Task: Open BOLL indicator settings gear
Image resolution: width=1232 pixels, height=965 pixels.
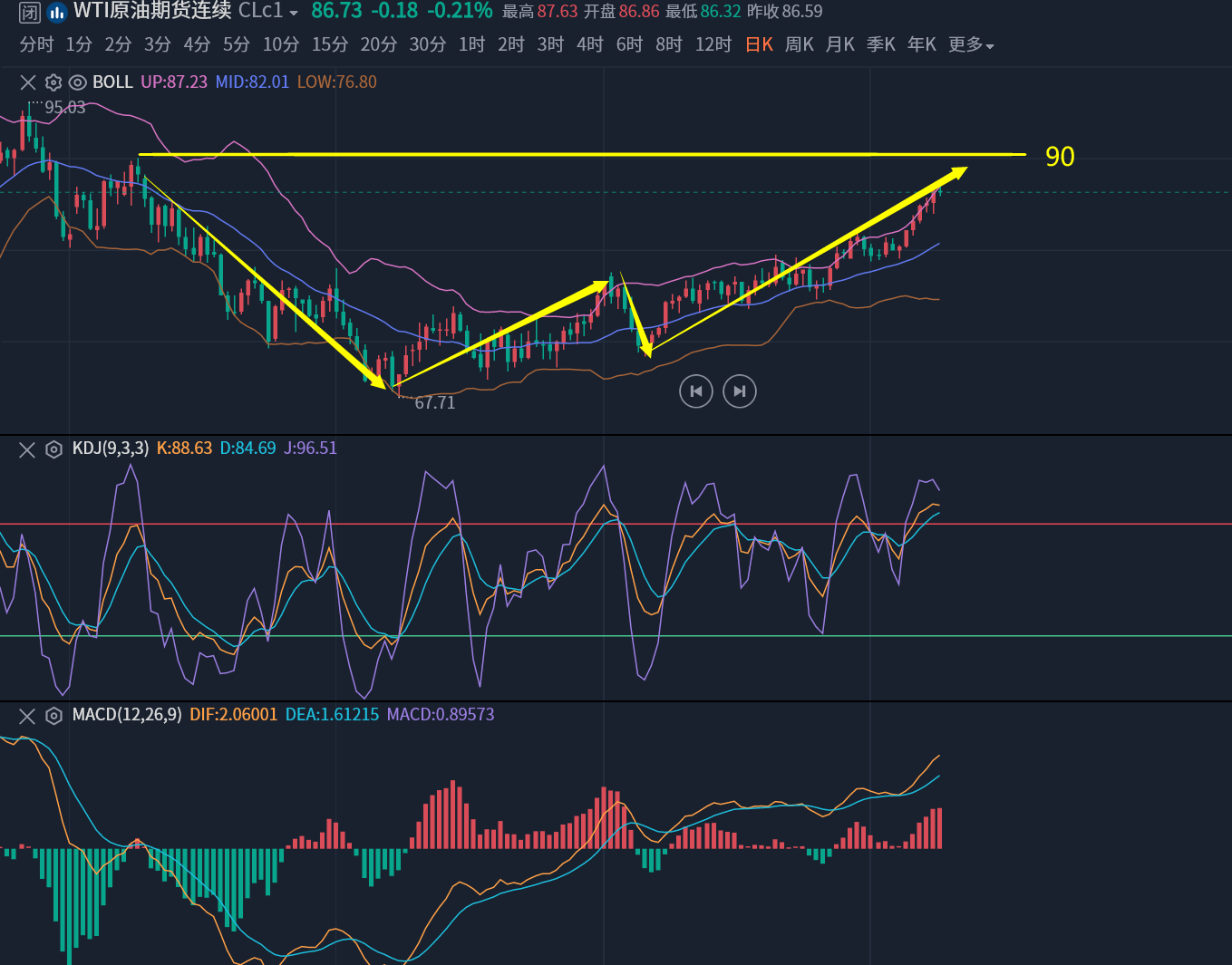Action: pyautogui.click(x=53, y=82)
